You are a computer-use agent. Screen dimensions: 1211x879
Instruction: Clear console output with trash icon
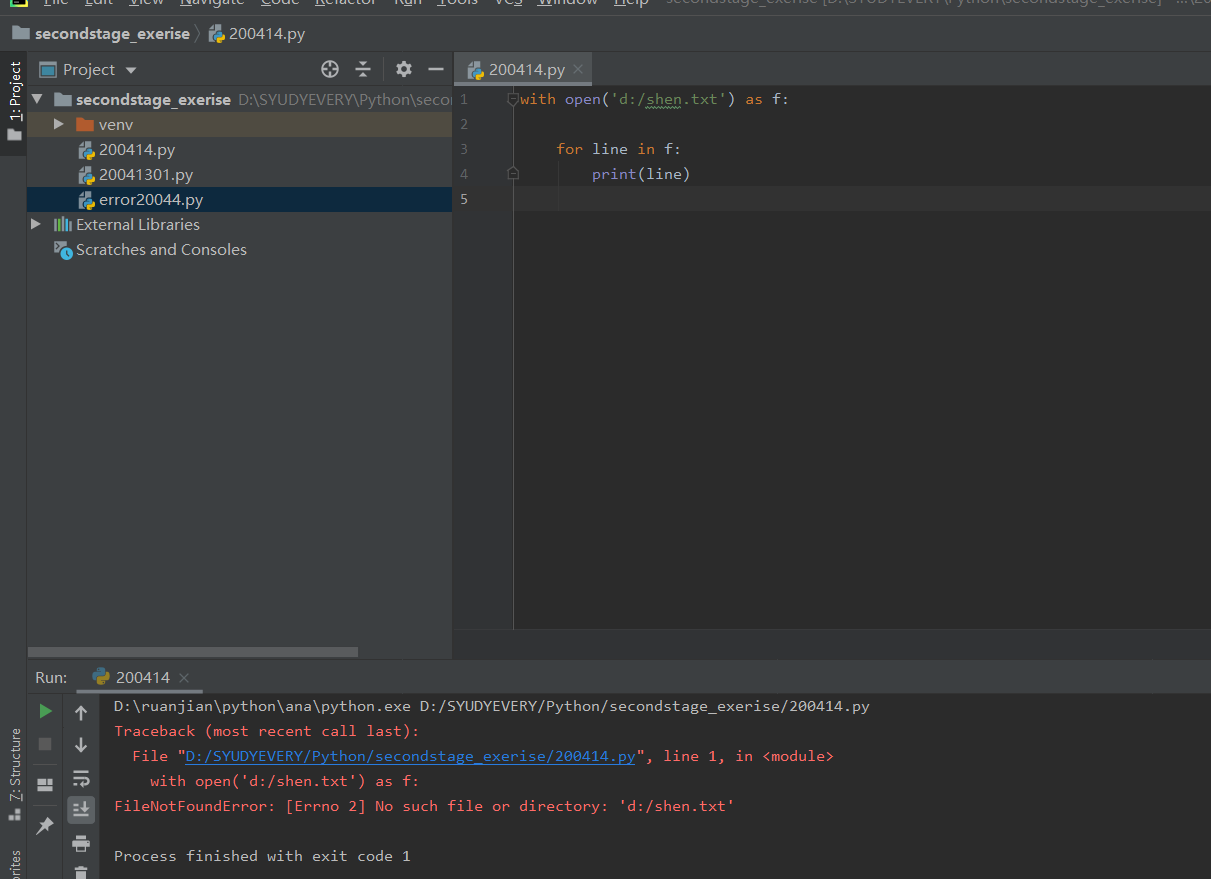pos(81,873)
